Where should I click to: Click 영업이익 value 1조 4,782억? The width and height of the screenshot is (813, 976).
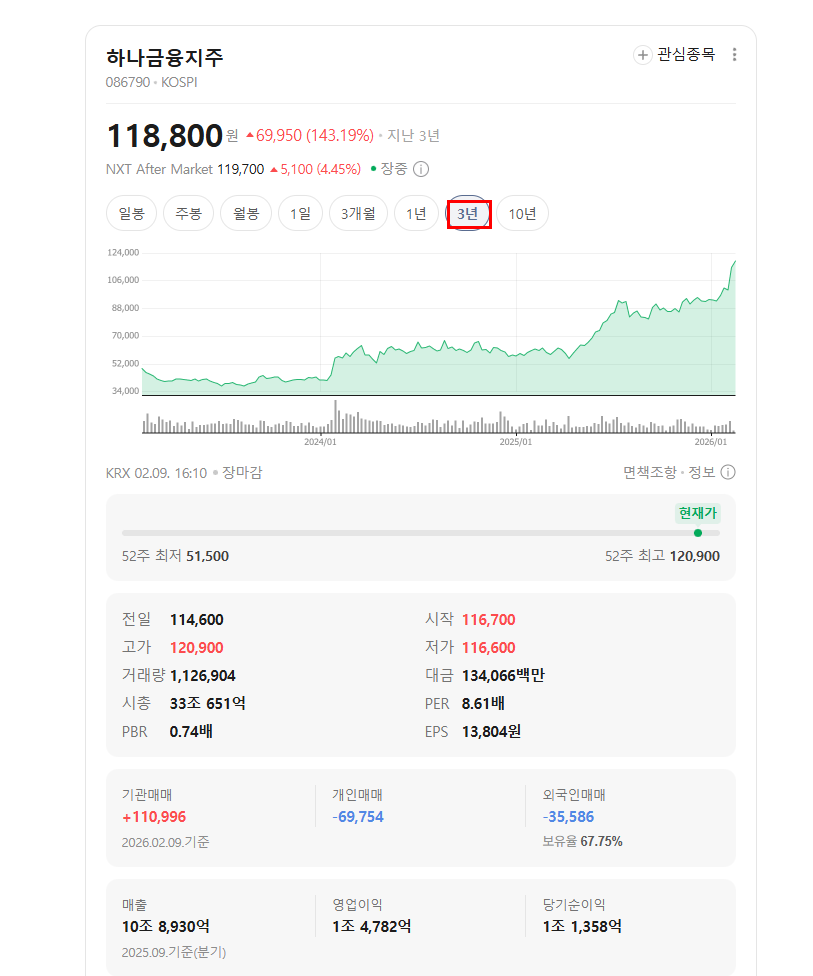[x=372, y=926]
